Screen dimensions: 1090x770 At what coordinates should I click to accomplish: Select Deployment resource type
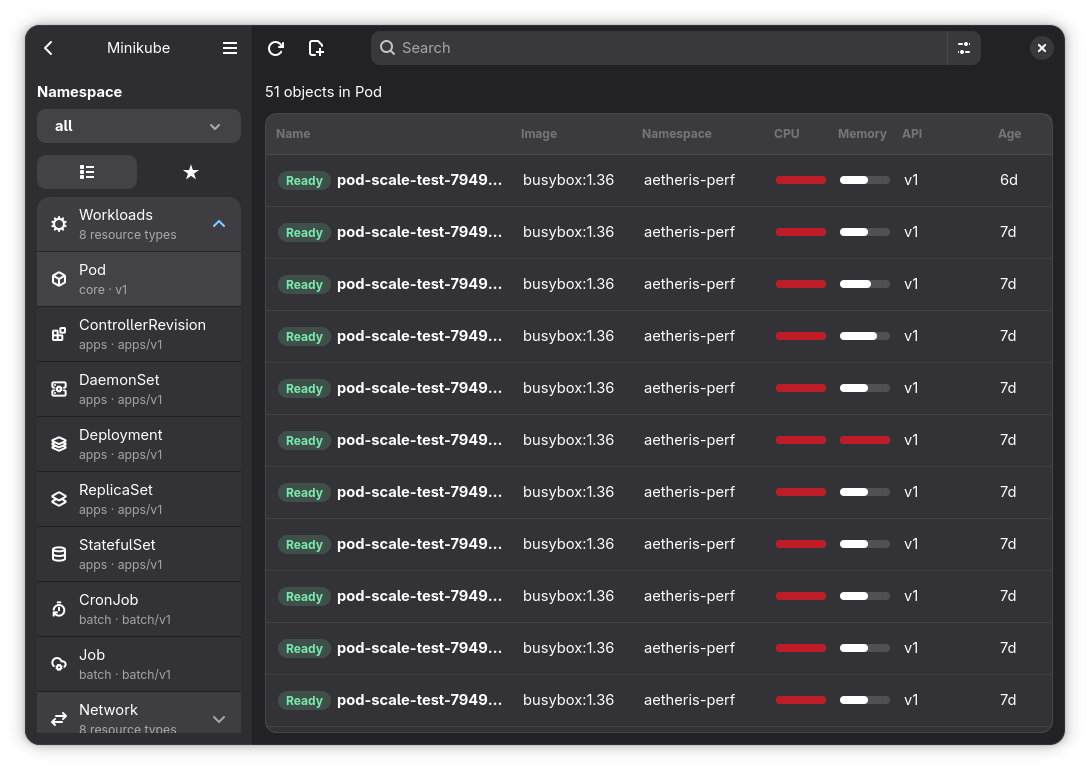coord(139,444)
